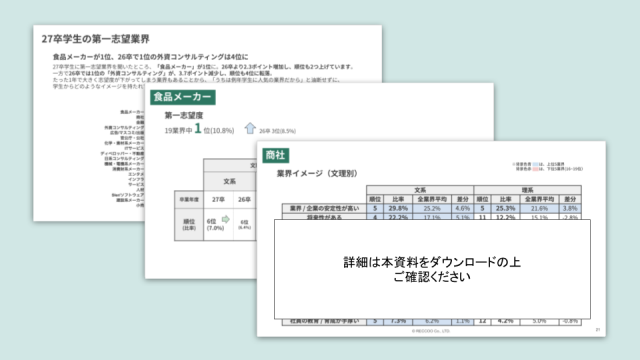The image size is (640, 360).
Task: Click the 業界イメージ（文理別） title
Action: (x=317, y=173)
